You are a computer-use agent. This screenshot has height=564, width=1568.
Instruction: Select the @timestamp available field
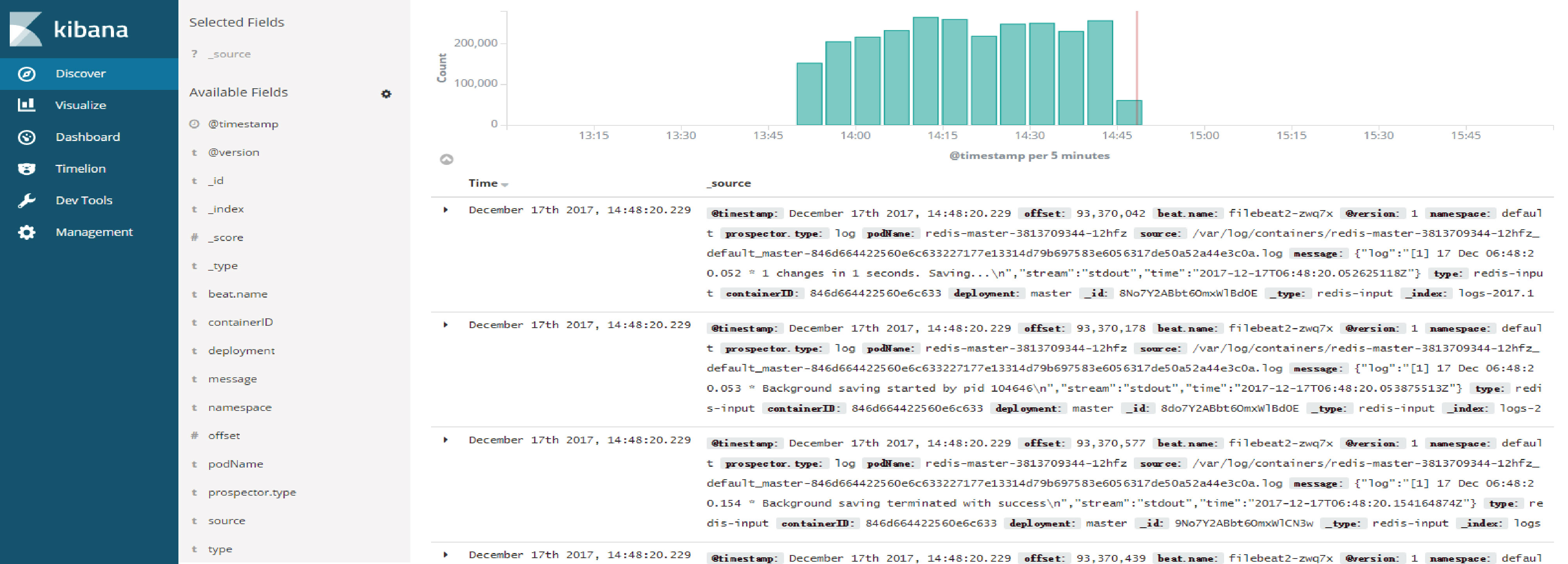pyautogui.click(x=243, y=124)
